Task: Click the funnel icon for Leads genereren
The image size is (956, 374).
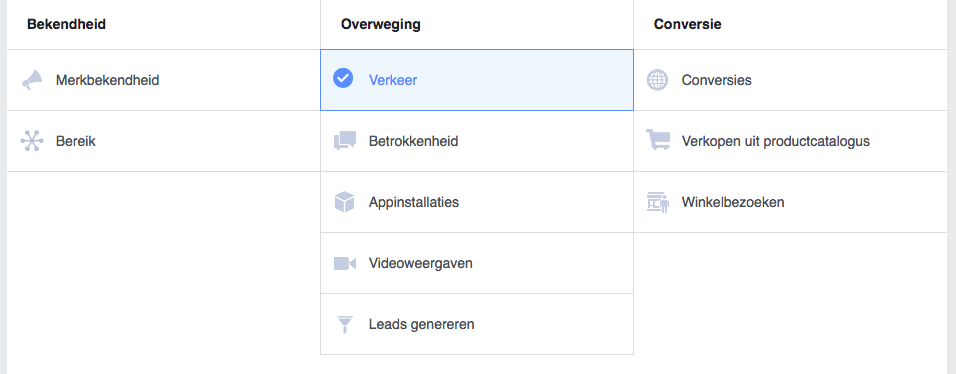Action: tap(344, 325)
